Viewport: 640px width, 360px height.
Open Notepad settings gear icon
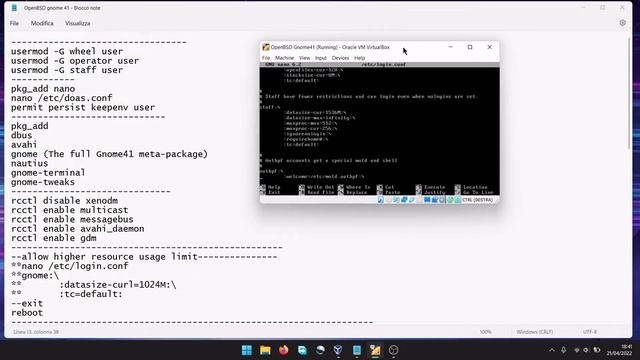point(622,23)
